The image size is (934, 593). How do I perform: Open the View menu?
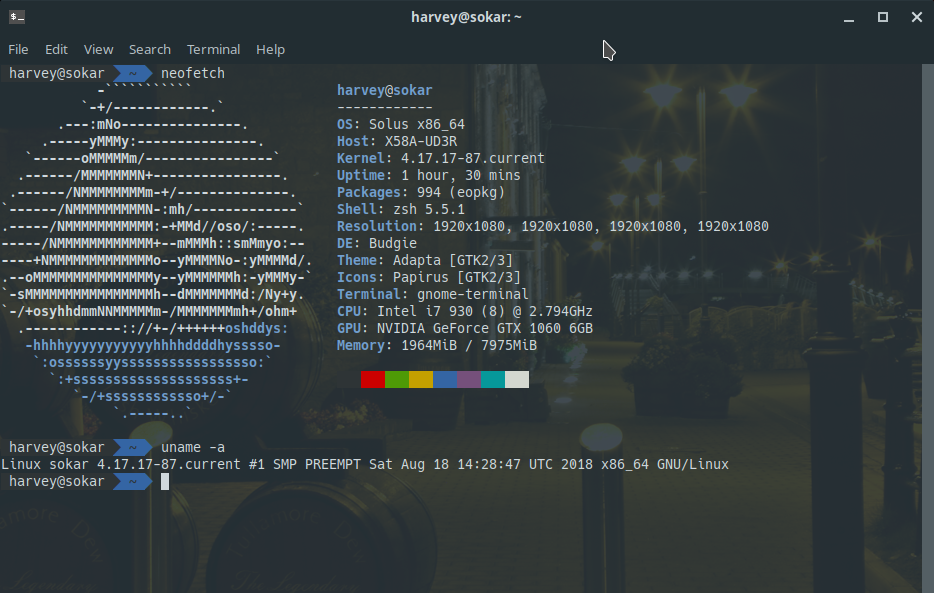(98, 49)
